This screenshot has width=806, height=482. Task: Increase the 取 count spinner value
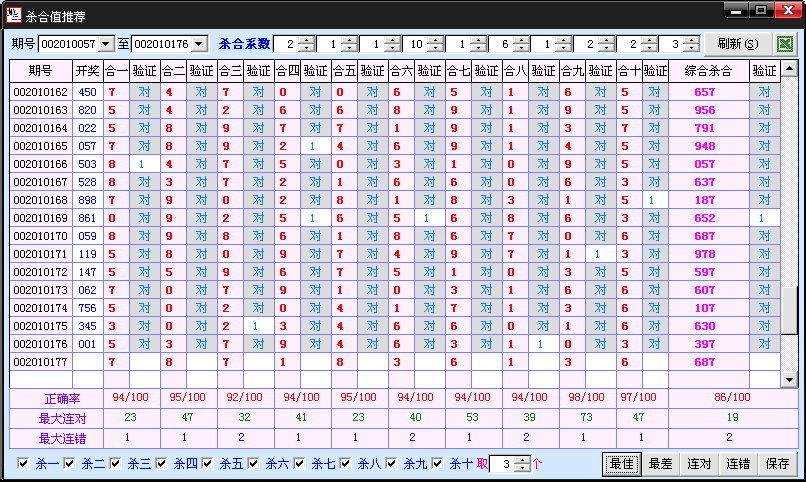pyautogui.click(x=520, y=459)
